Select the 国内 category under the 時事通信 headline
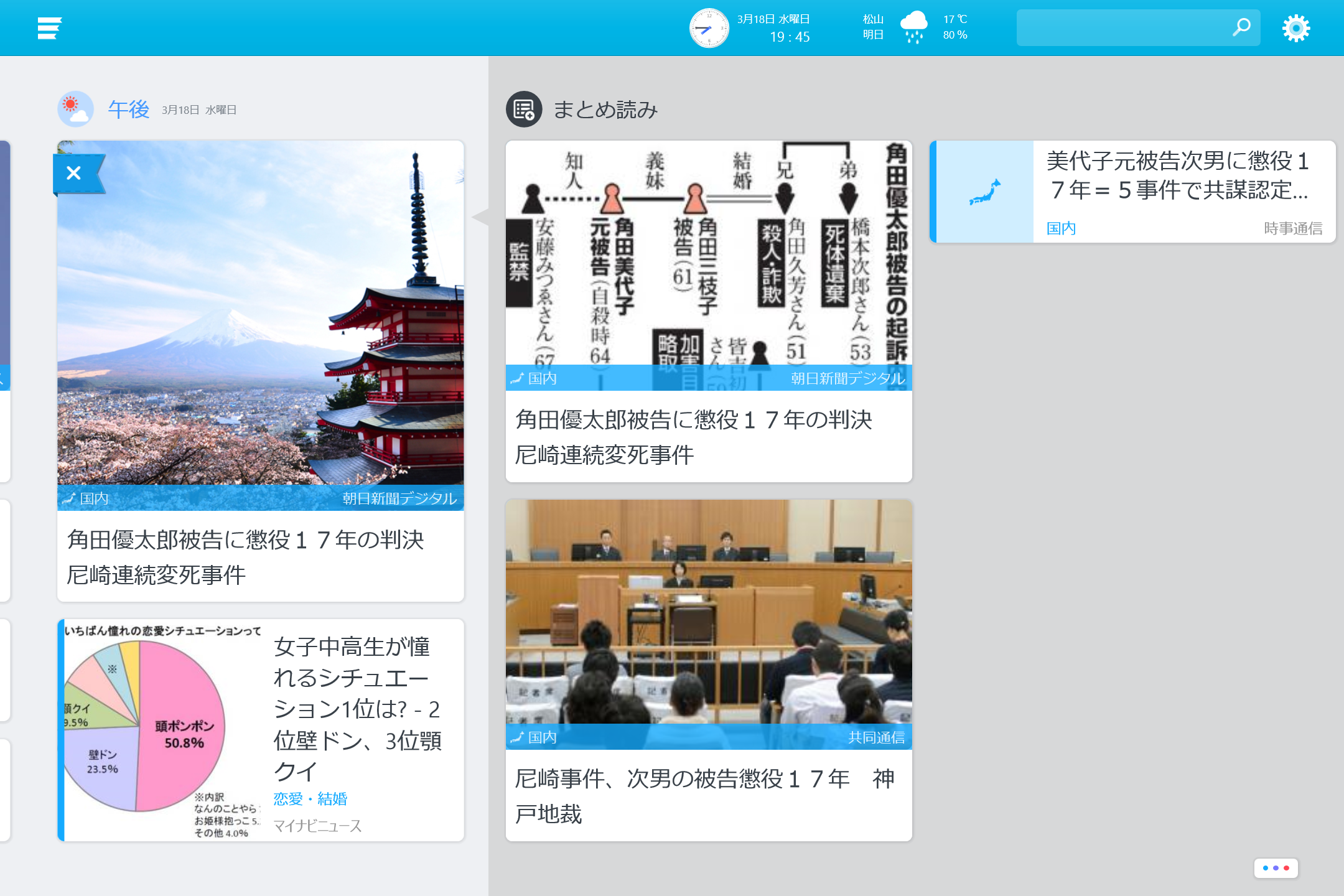Image resolution: width=1344 pixels, height=896 pixels. pyautogui.click(x=1061, y=228)
